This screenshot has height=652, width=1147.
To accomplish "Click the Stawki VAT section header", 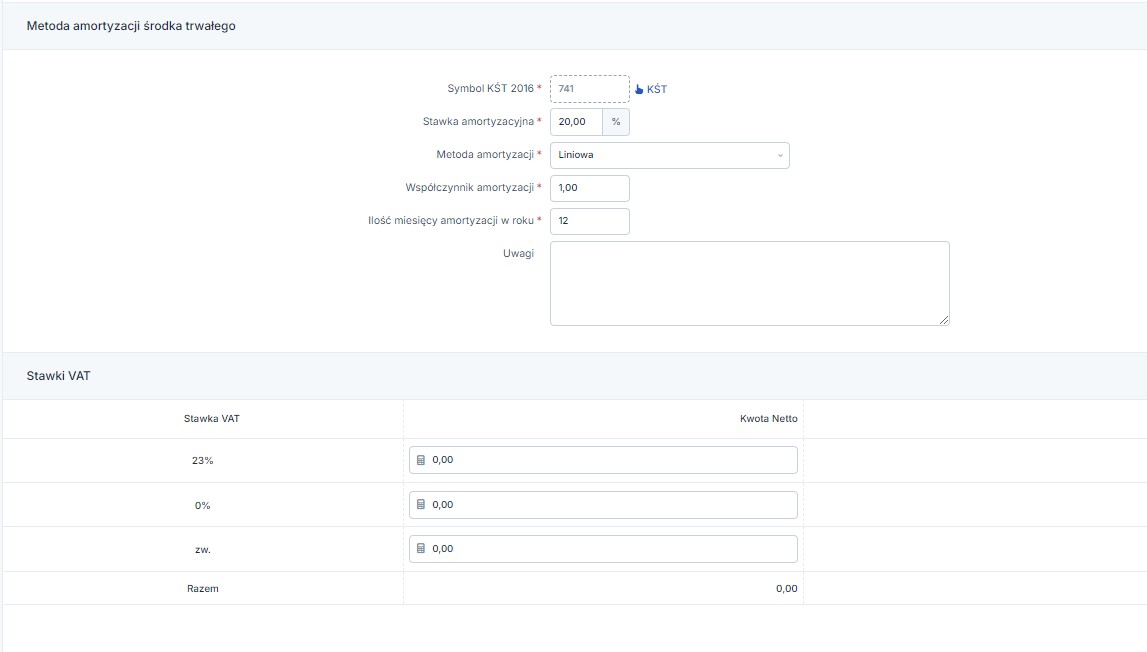I will [58, 376].
